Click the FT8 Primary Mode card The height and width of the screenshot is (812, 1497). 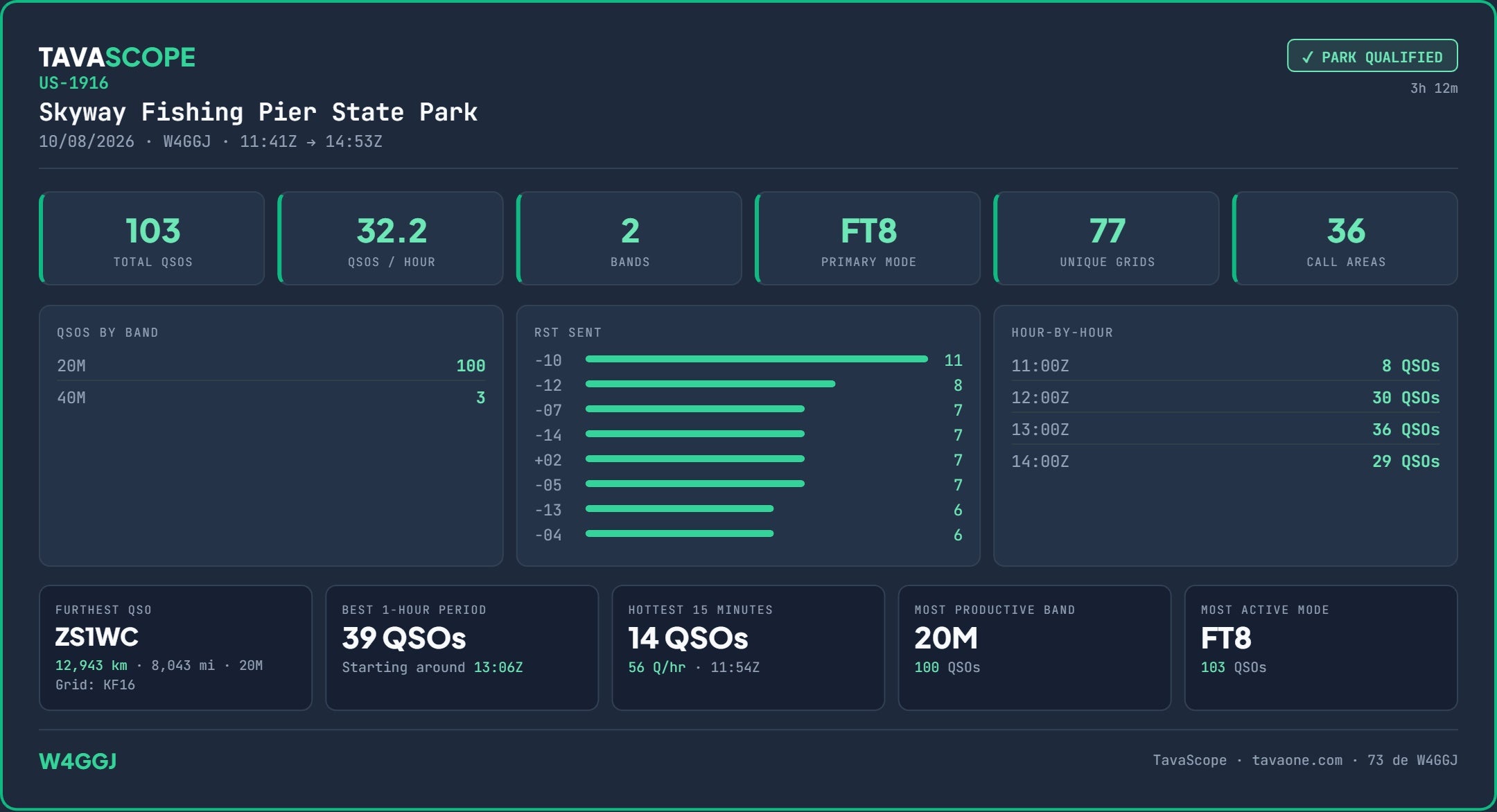(868, 238)
